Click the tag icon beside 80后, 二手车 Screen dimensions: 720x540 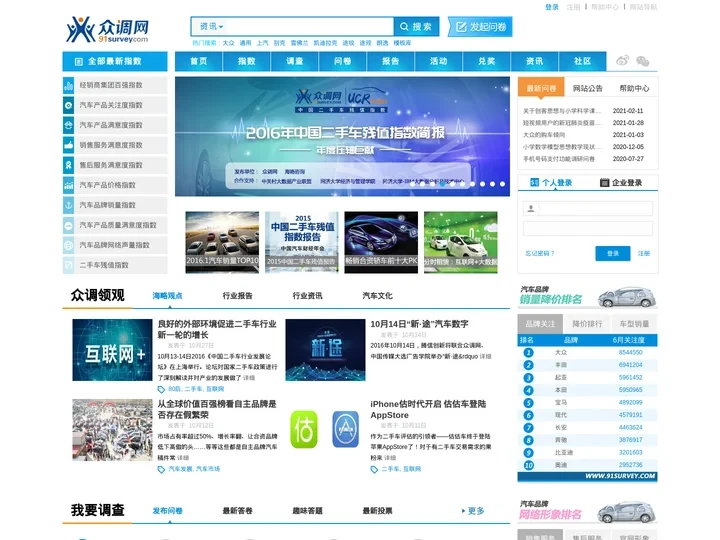[161, 389]
